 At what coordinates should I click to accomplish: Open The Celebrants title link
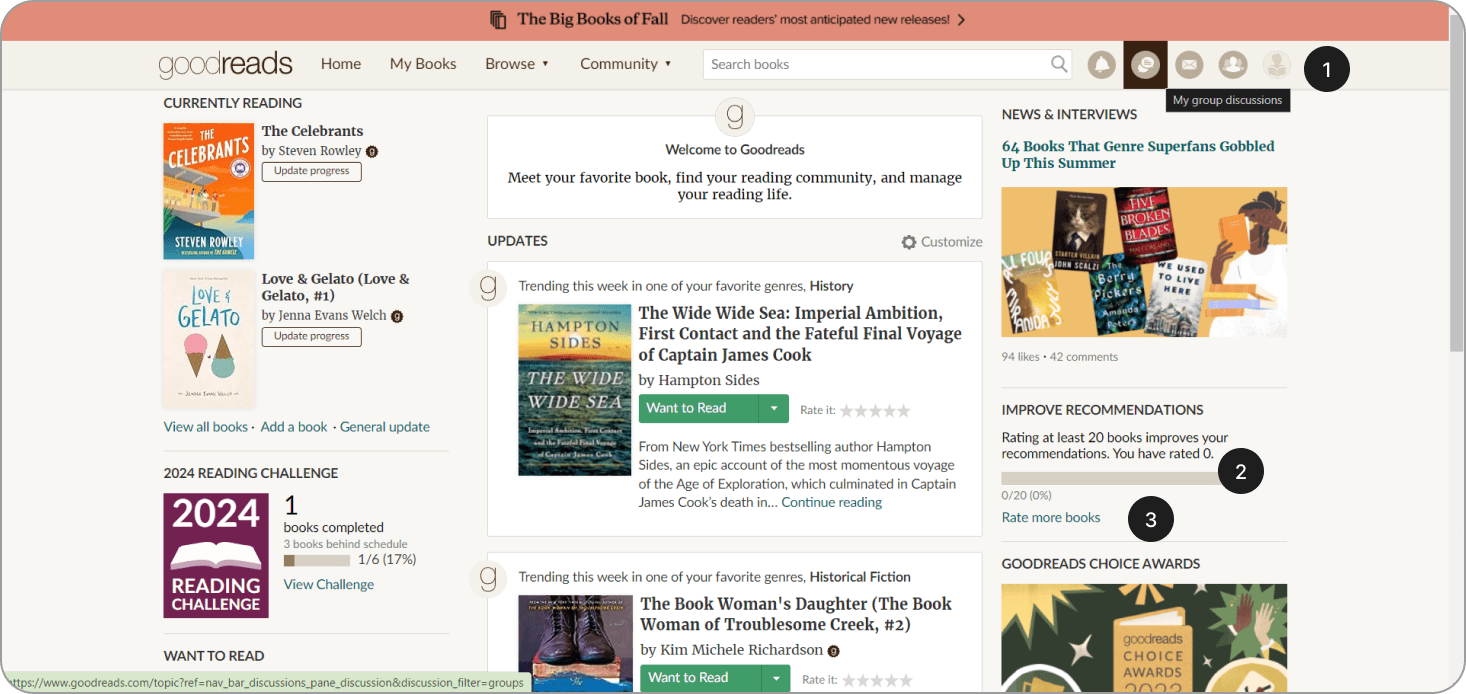(312, 131)
